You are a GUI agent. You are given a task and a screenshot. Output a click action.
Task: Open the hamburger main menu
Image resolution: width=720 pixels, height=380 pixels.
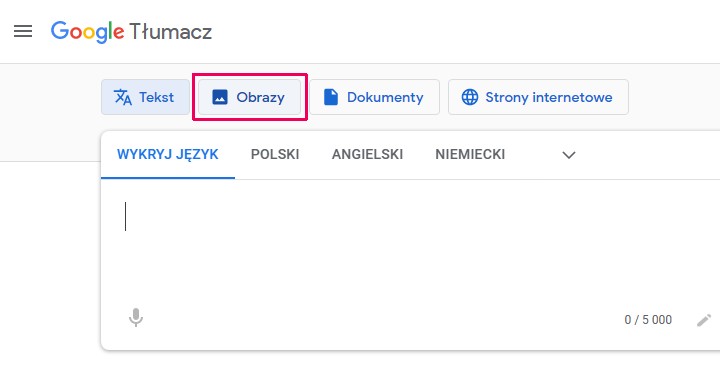coord(23,31)
